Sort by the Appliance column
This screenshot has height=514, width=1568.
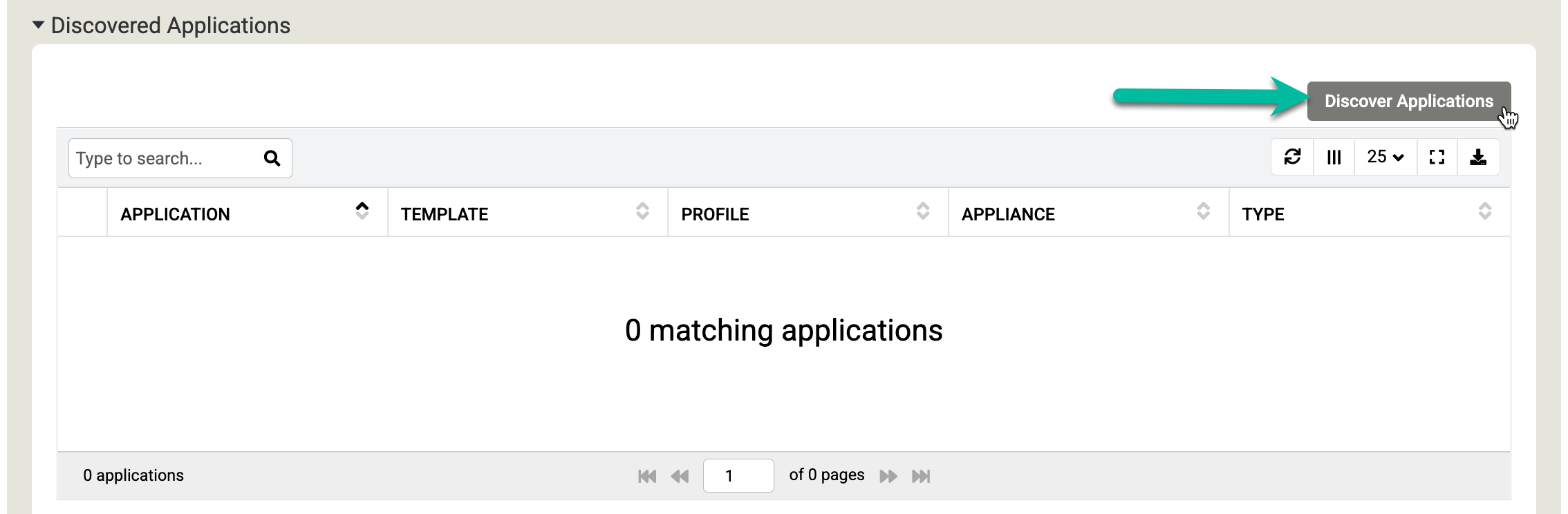pyautogui.click(x=1008, y=214)
